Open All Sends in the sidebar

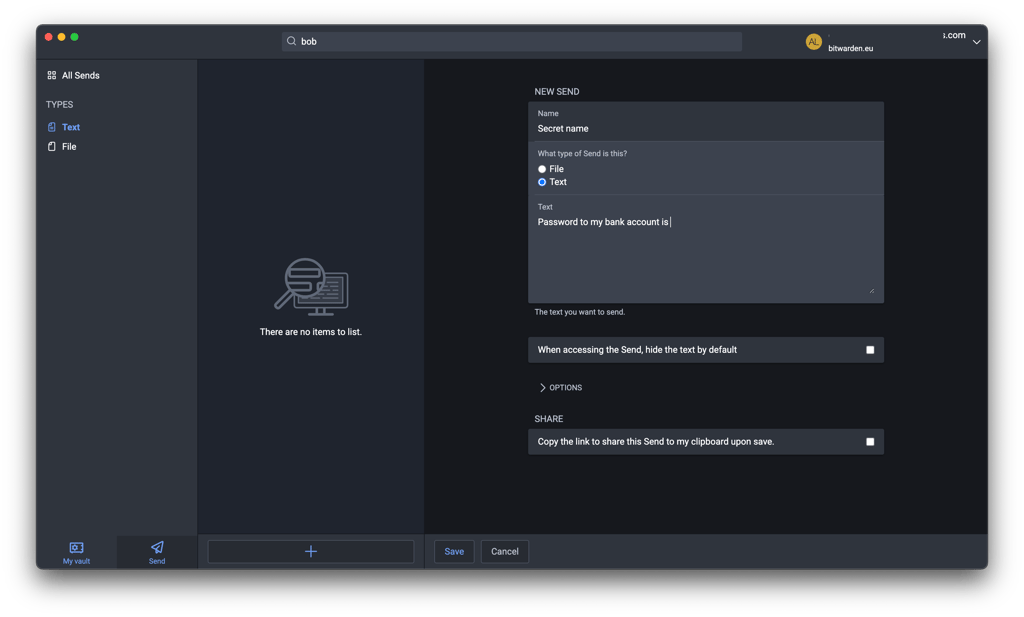point(73,75)
